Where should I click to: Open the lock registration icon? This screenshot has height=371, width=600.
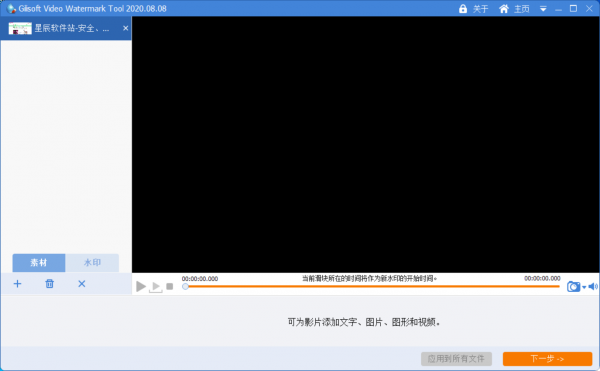point(463,8)
